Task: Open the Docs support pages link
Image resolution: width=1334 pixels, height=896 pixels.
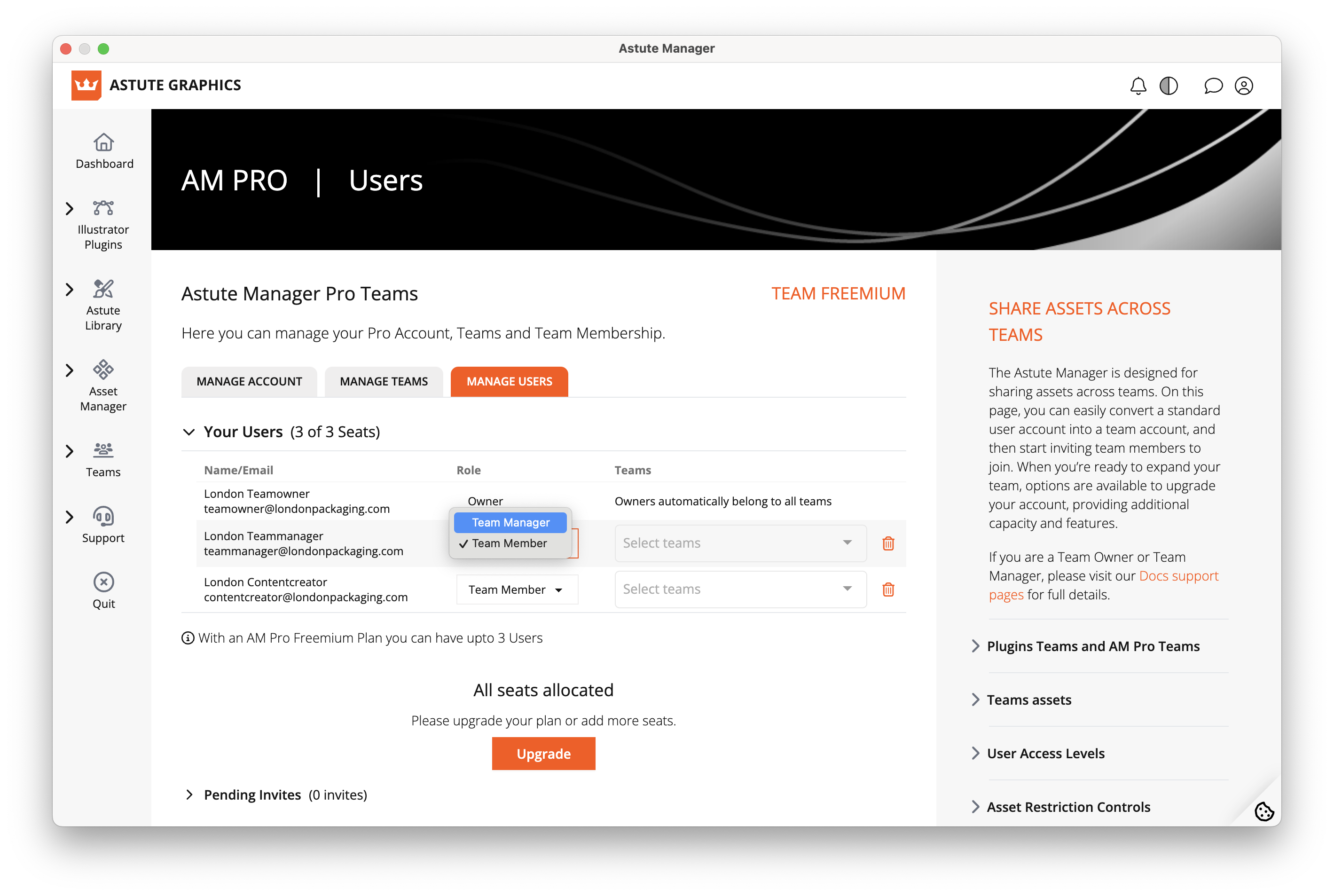Action: point(1177,576)
